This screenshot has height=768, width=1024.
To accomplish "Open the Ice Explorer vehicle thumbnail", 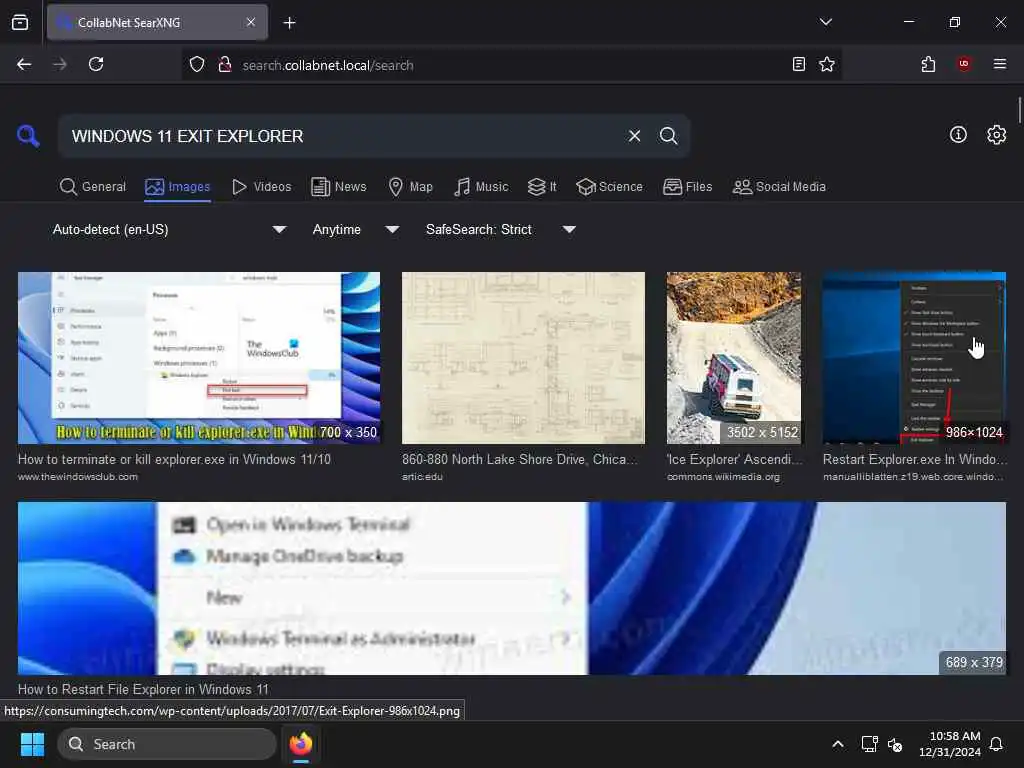I will coord(733,358).
